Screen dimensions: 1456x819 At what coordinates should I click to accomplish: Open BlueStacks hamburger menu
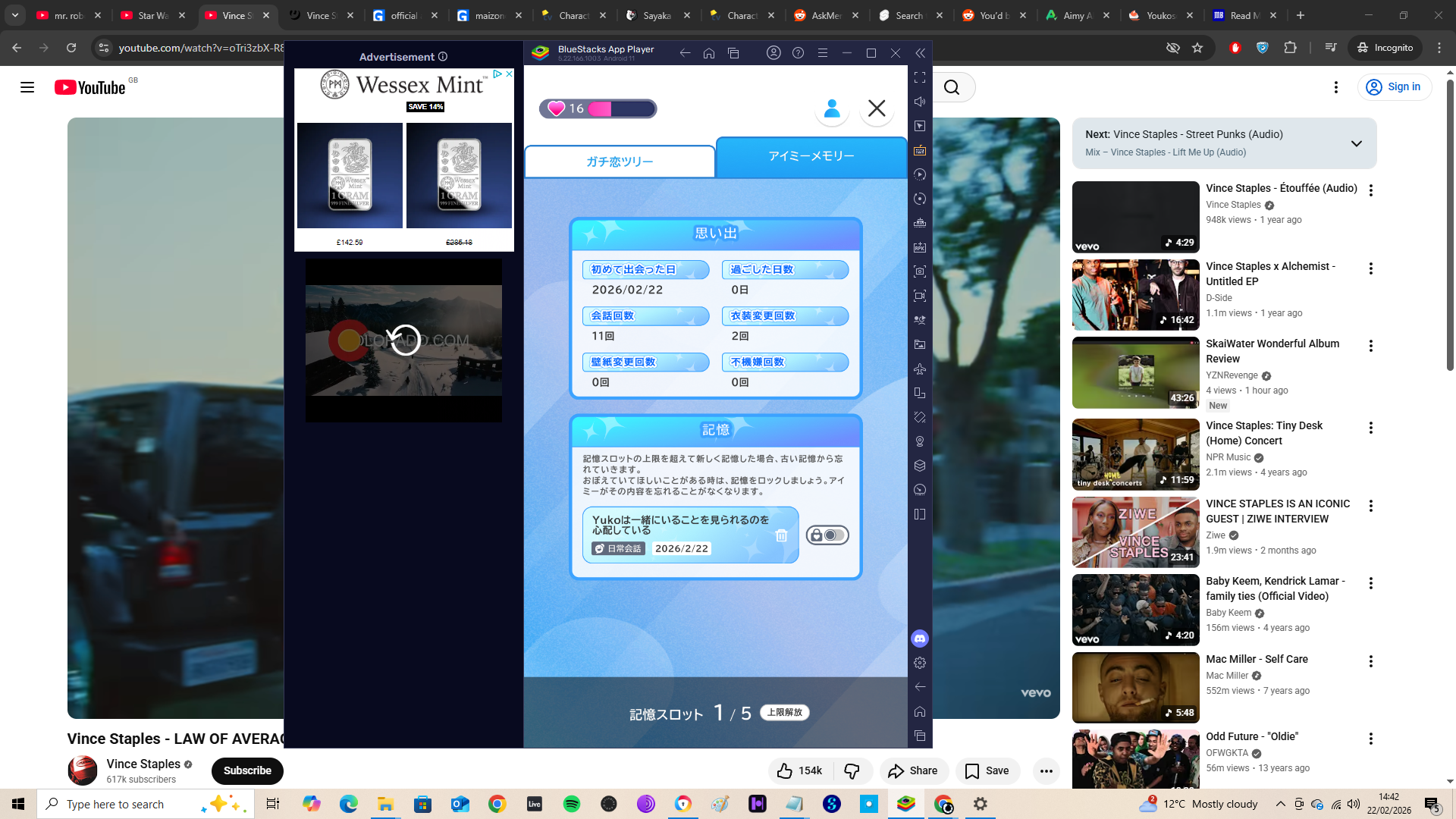click(823, 53)
